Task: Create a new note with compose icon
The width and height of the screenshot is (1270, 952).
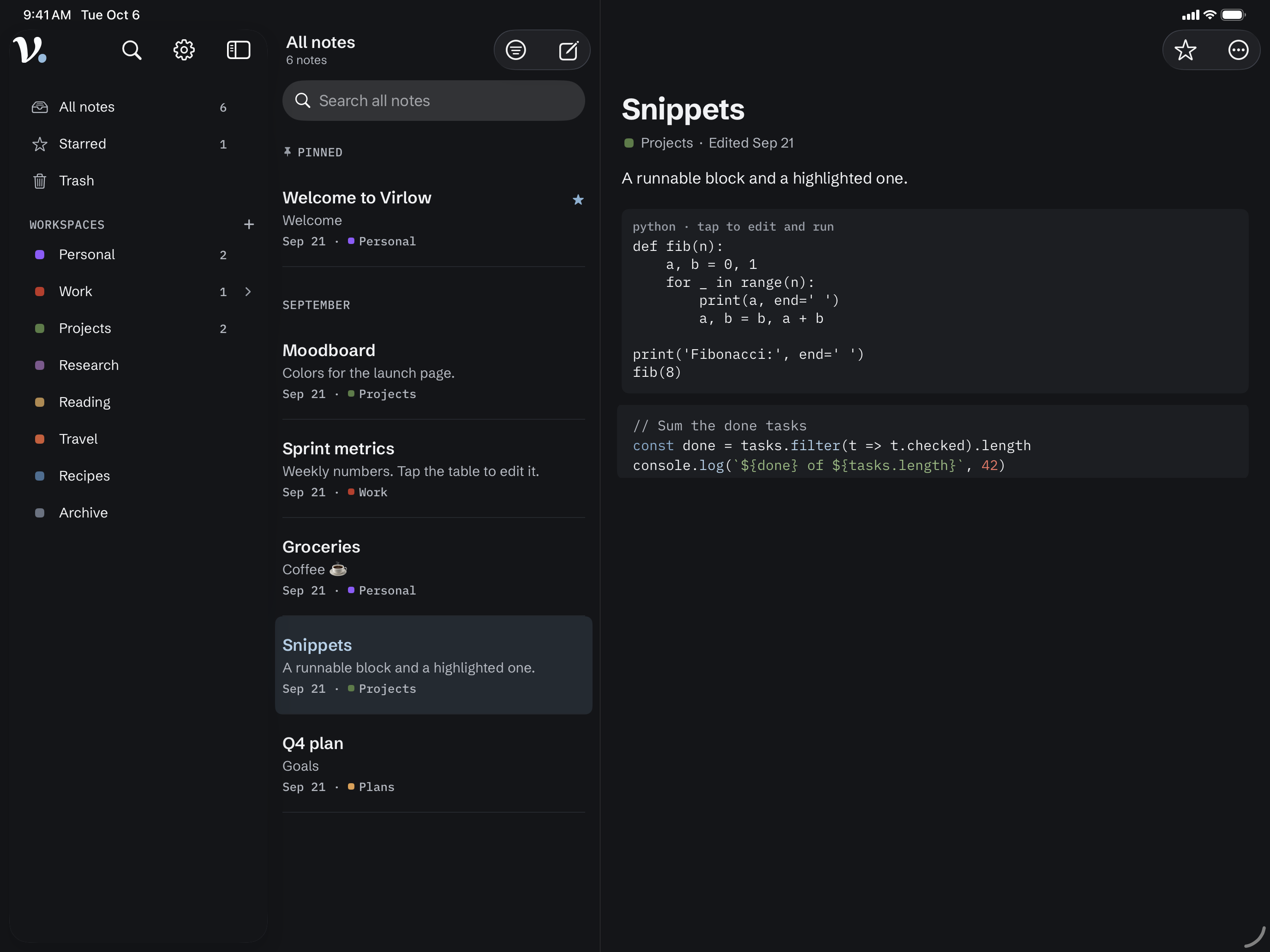Action: tap(569, 50)
